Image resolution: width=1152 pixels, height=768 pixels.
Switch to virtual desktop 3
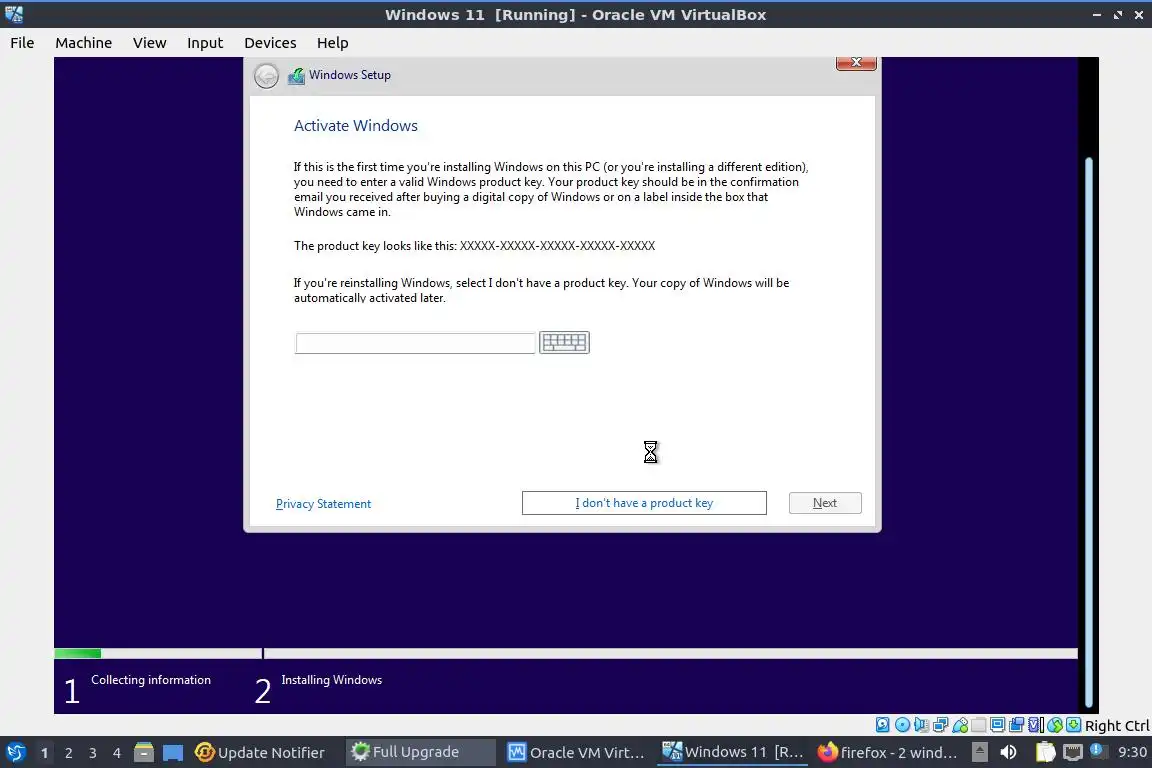[93, 753]
